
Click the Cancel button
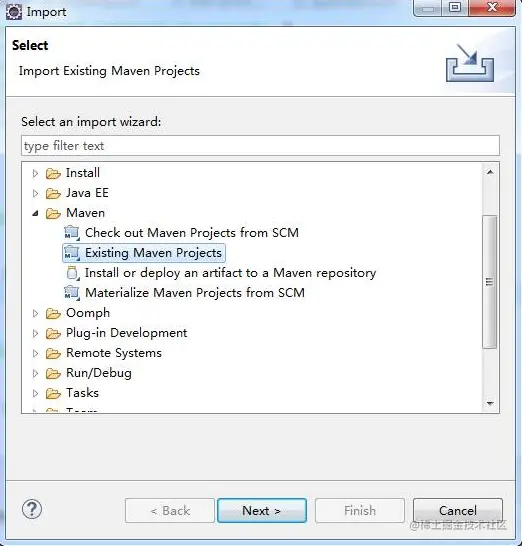click(458, 510)
